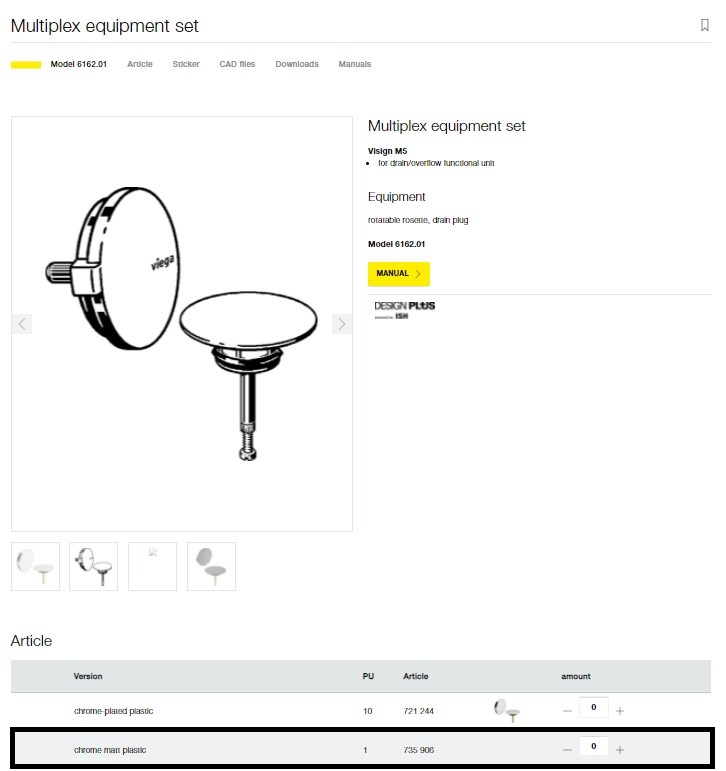Go to the CAD files tab
The height and width of the screenshot is (771, 726).
point(237,64)
